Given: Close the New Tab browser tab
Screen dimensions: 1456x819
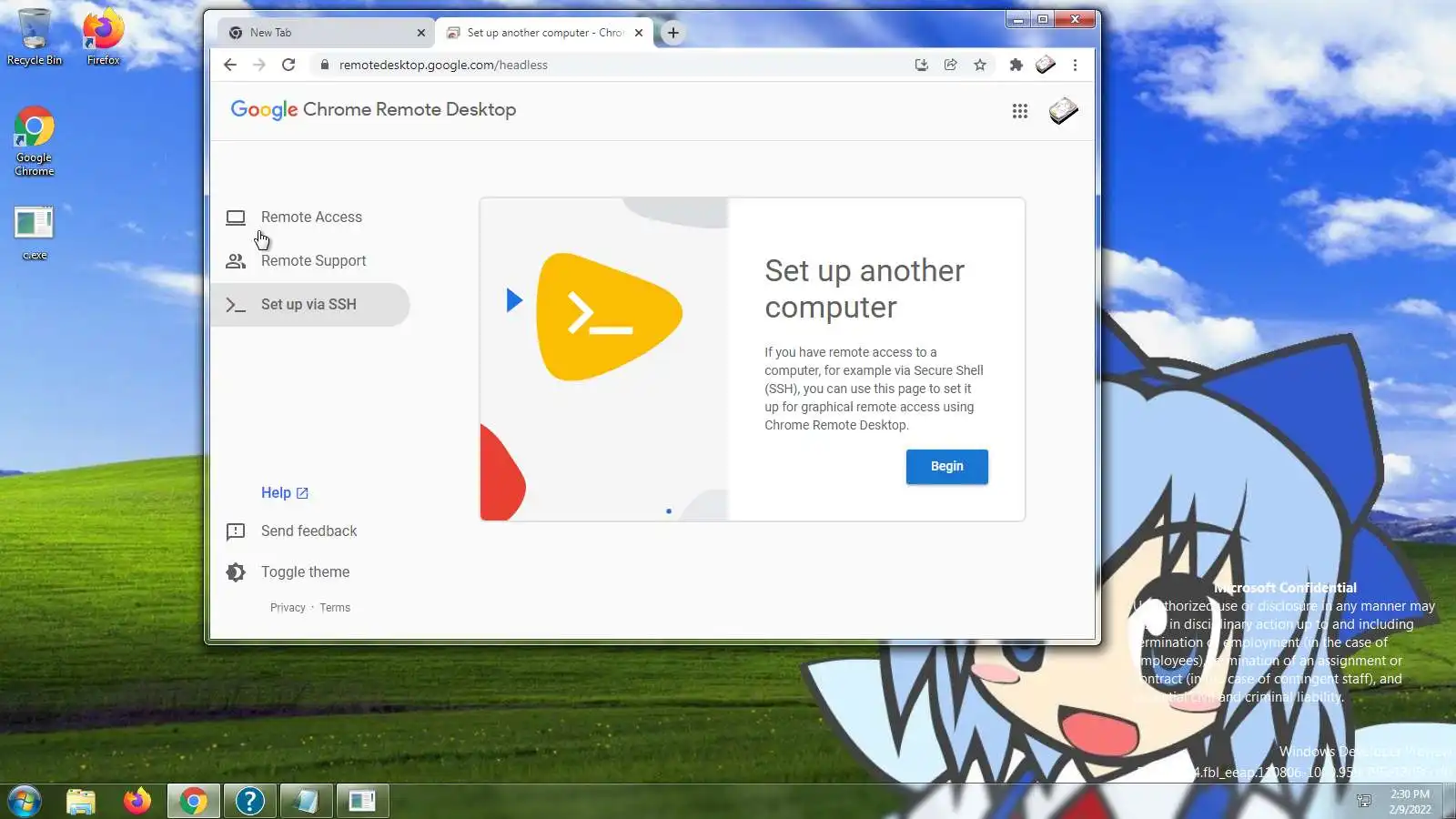Looking at the screenshot, I should tap(420, 33).
